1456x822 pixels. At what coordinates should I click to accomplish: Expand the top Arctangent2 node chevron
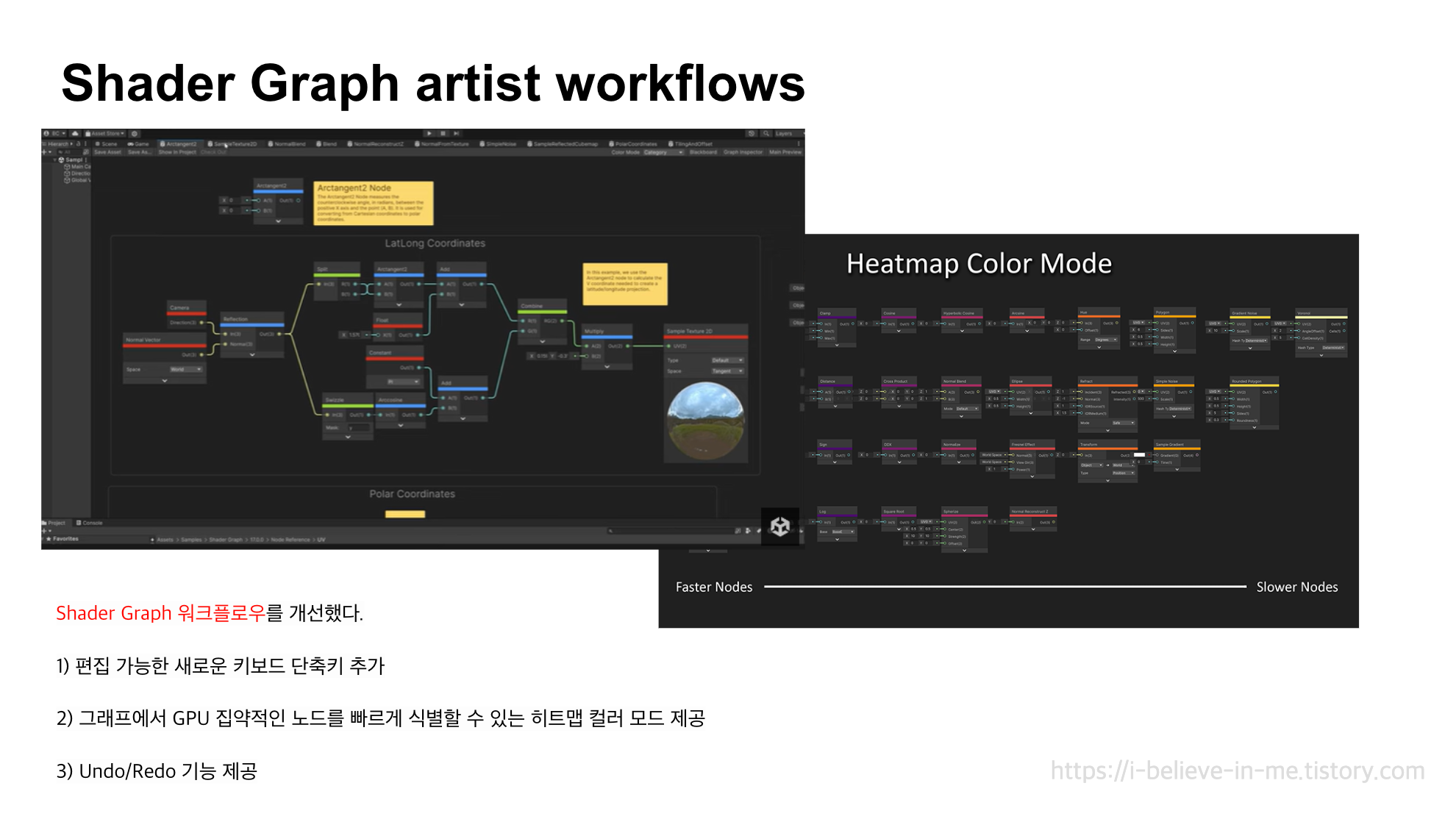click(278, 221)
